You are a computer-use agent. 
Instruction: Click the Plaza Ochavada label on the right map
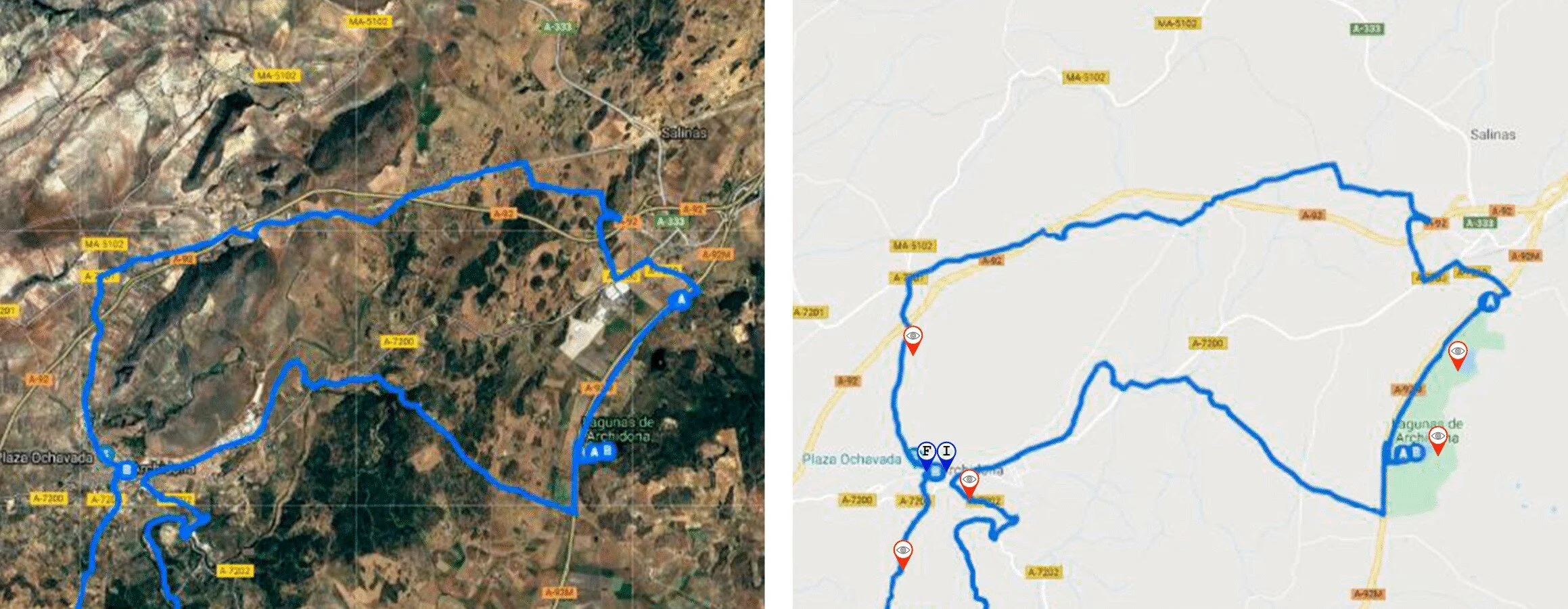point(852,459)
